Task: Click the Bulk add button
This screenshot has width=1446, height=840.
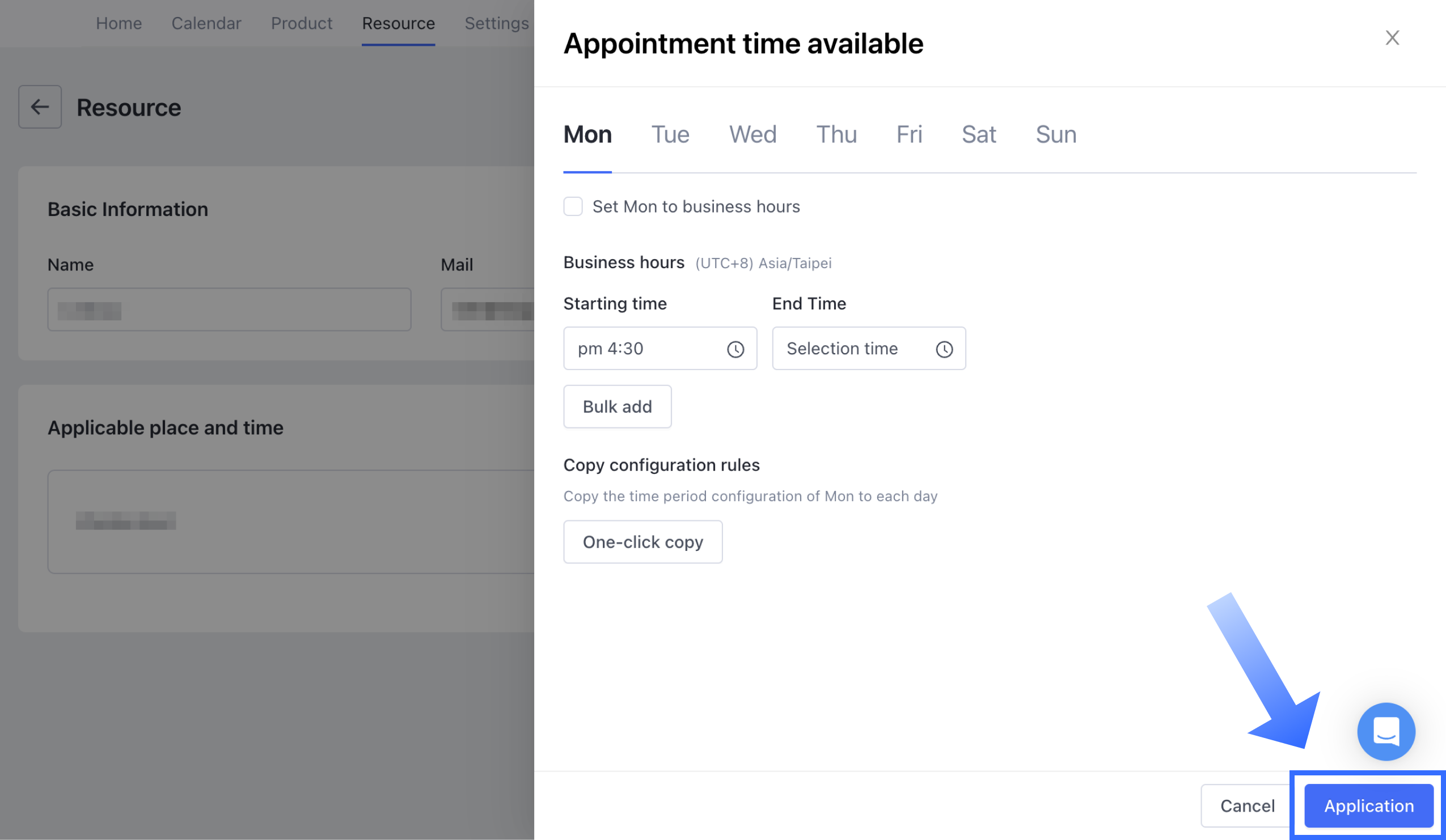Action: tap(617, 406)
